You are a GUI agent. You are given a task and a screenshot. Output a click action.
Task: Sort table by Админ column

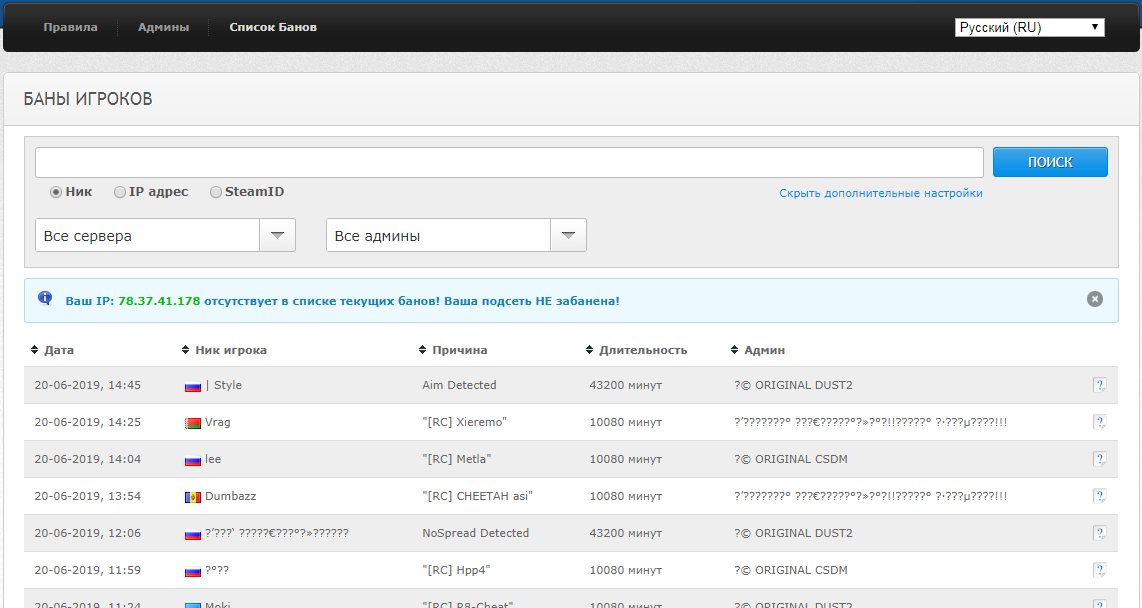pos(764,350)
